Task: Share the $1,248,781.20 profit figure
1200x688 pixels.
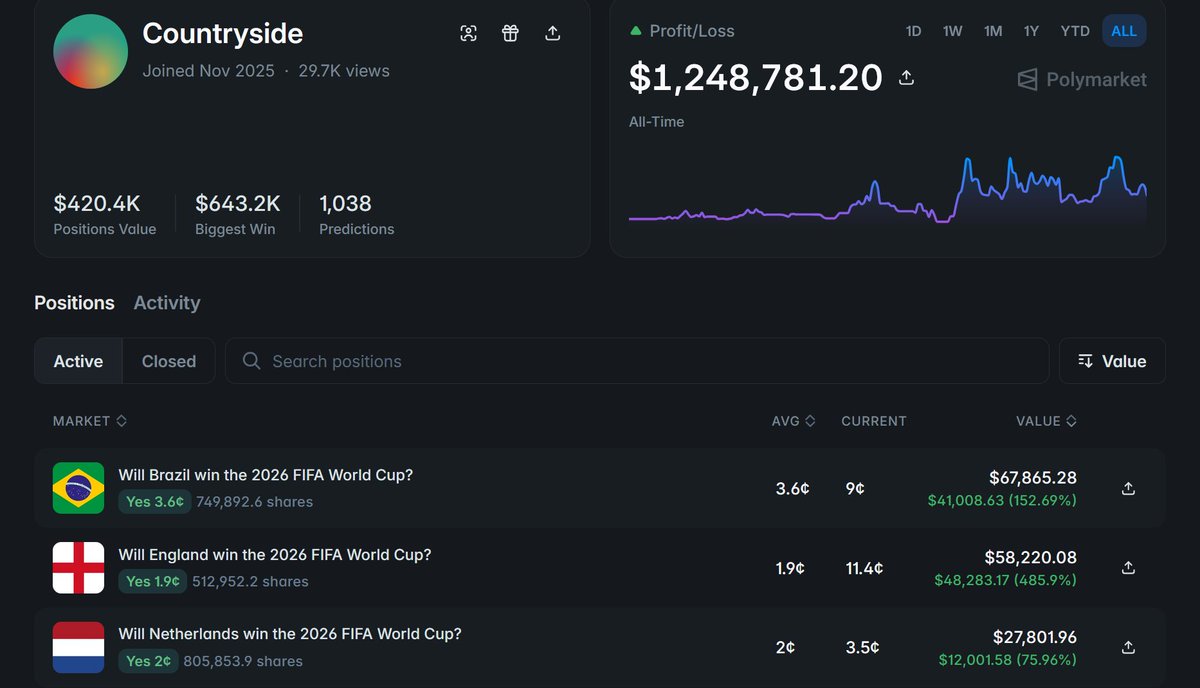Action: coord(907,77)
